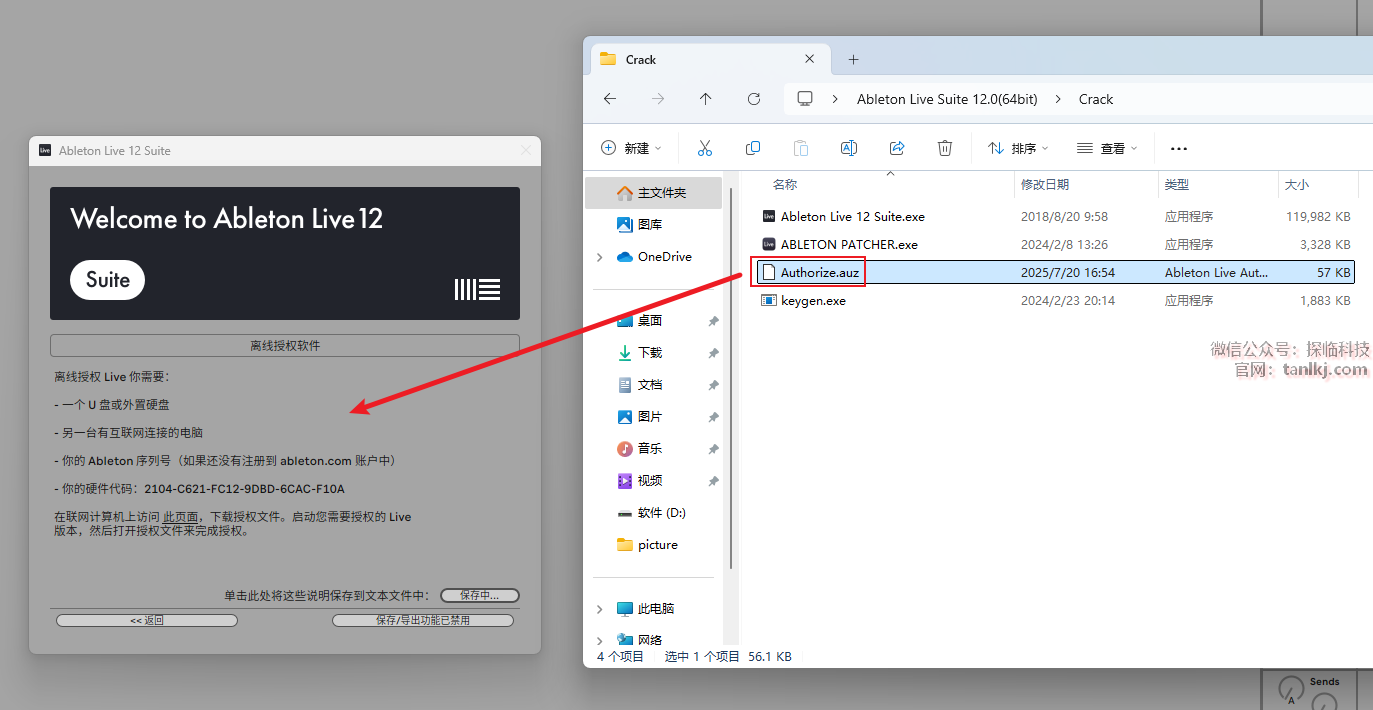The width and height of the screenshot is (1373, 710).
Task: Open 下载 (Downloads) in the sidebar
Action: click(x=650, y=352)
